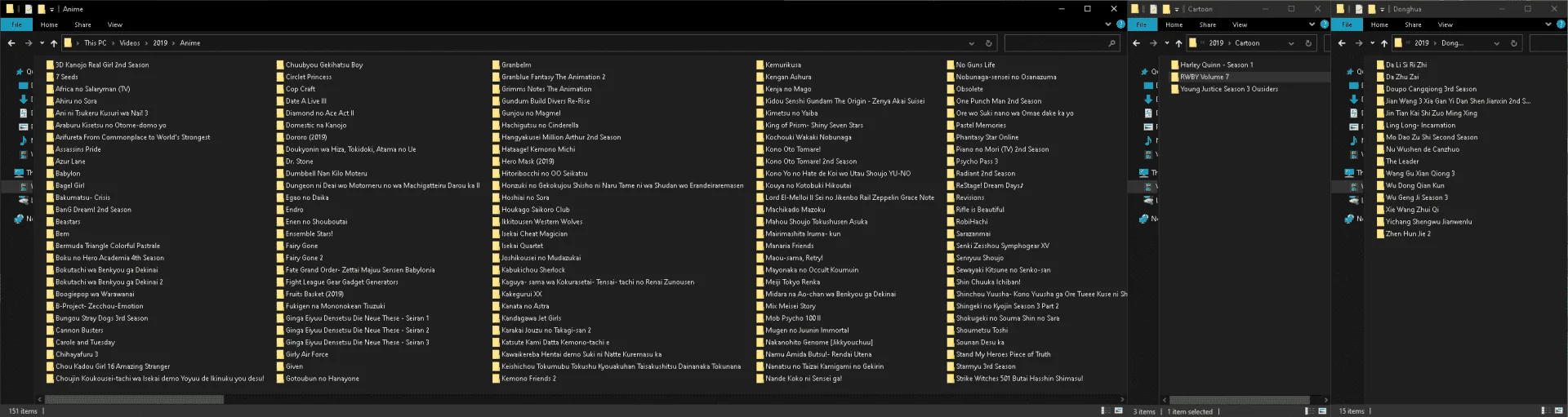Open address history dropdown in Donghua window
The height and width of the screenshot is (417, 1568).
point(1496,43)
